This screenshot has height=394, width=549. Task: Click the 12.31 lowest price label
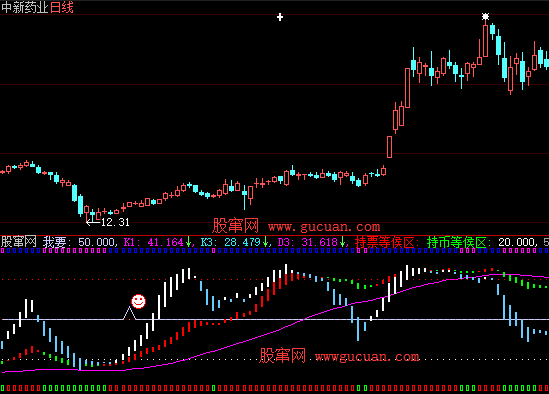click(x=115, y=222)
